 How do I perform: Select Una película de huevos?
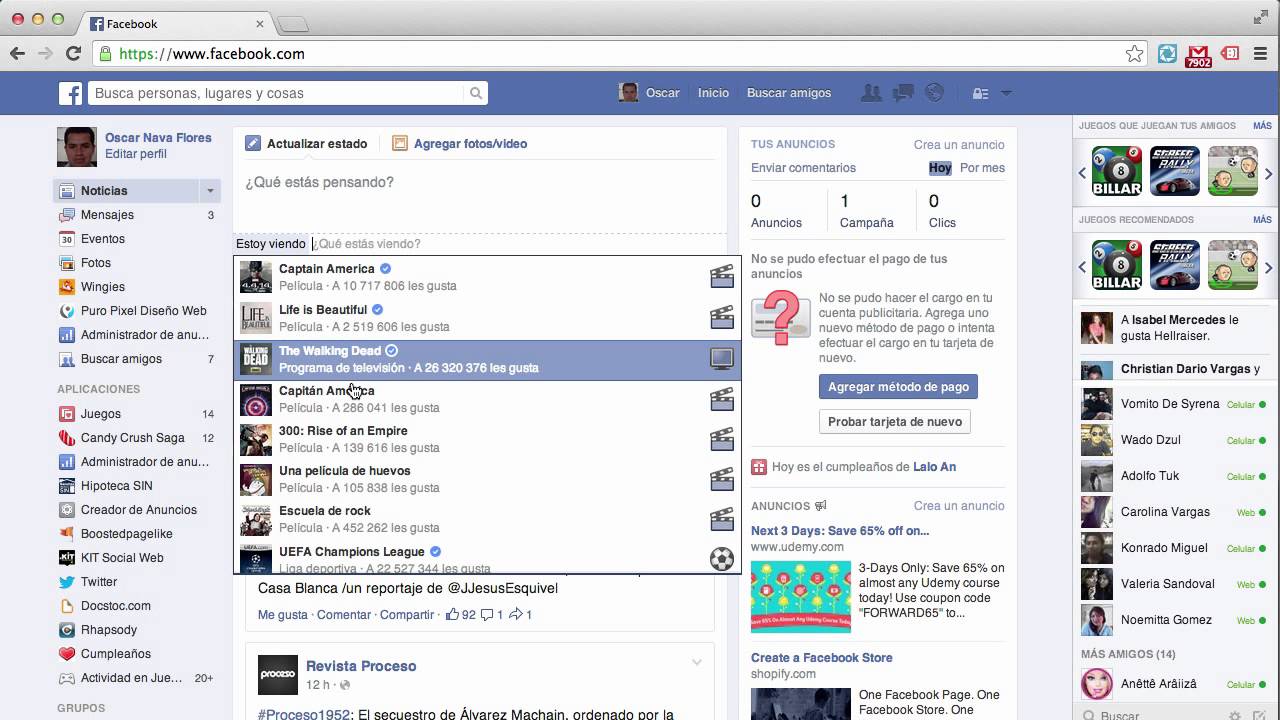click(488, 479)
